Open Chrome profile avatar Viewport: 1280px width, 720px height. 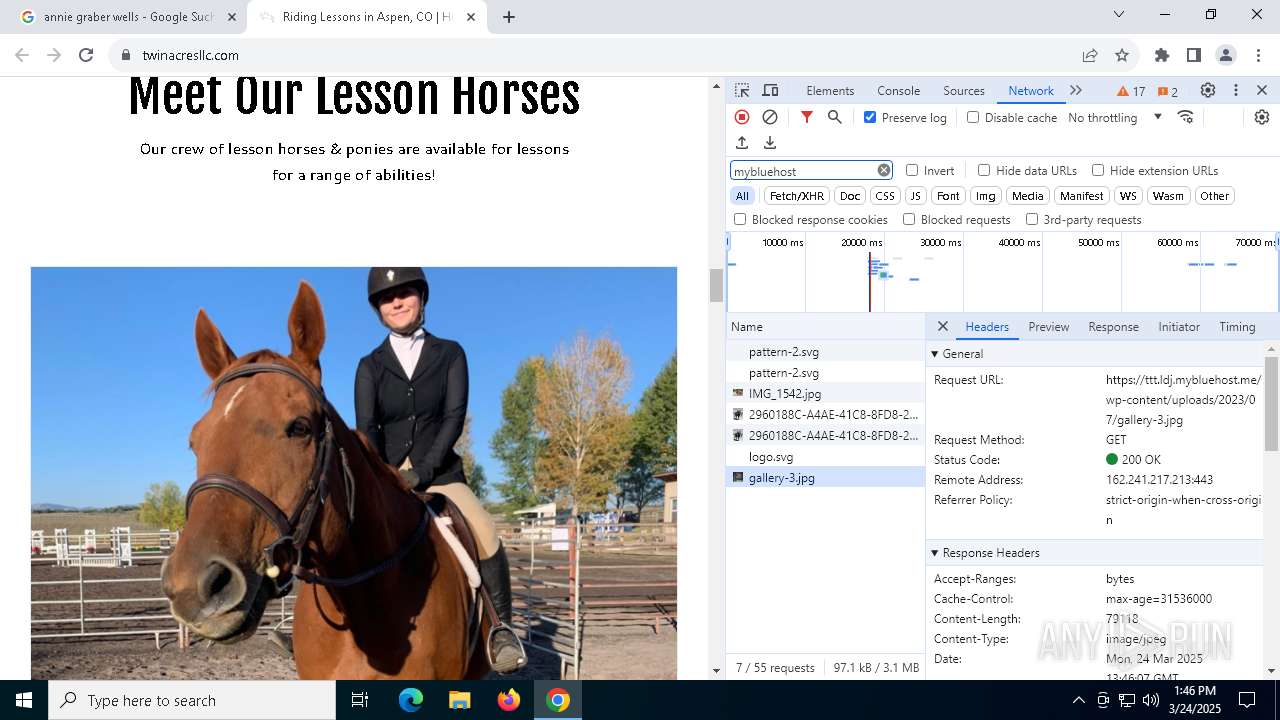coord(1226,55)
